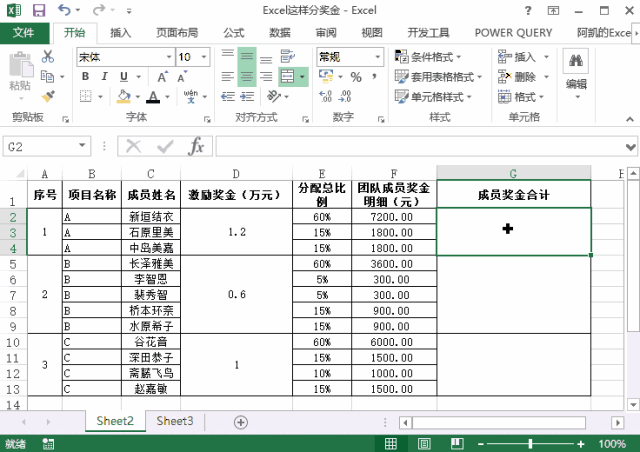Toggle Italic formatting
This screenshot has width=640, height=452.
(x=104, y=76)
